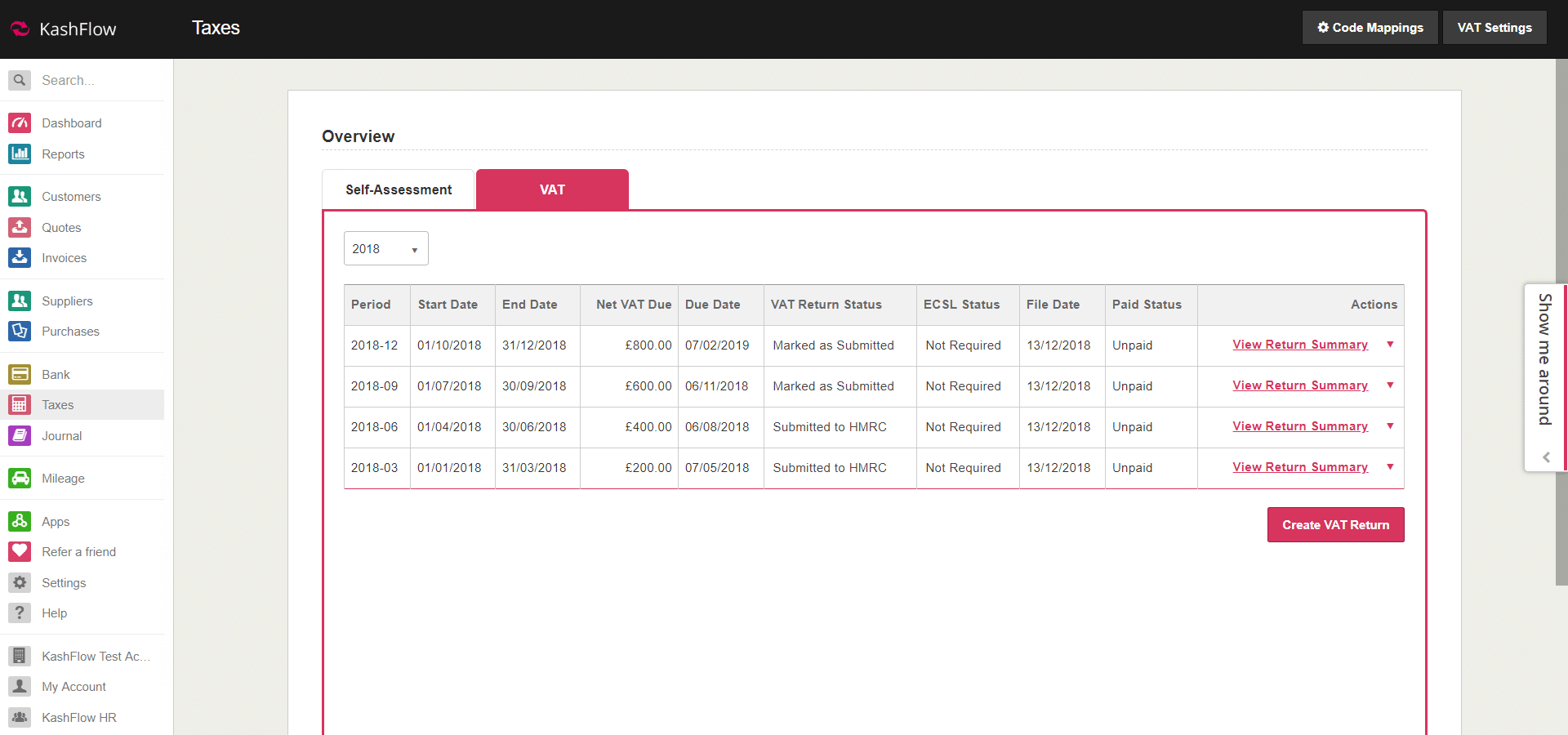
Task: Open Mileage via the car icon
Action: click(20, 479)
